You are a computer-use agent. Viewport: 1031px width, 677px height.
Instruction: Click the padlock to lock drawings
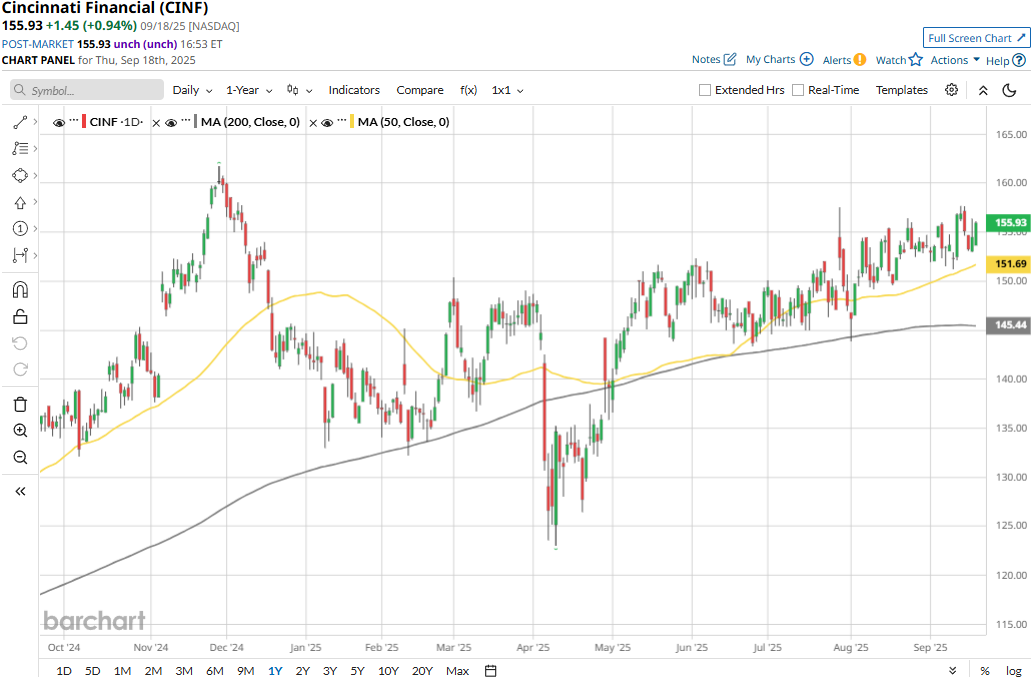pos(20,317)
